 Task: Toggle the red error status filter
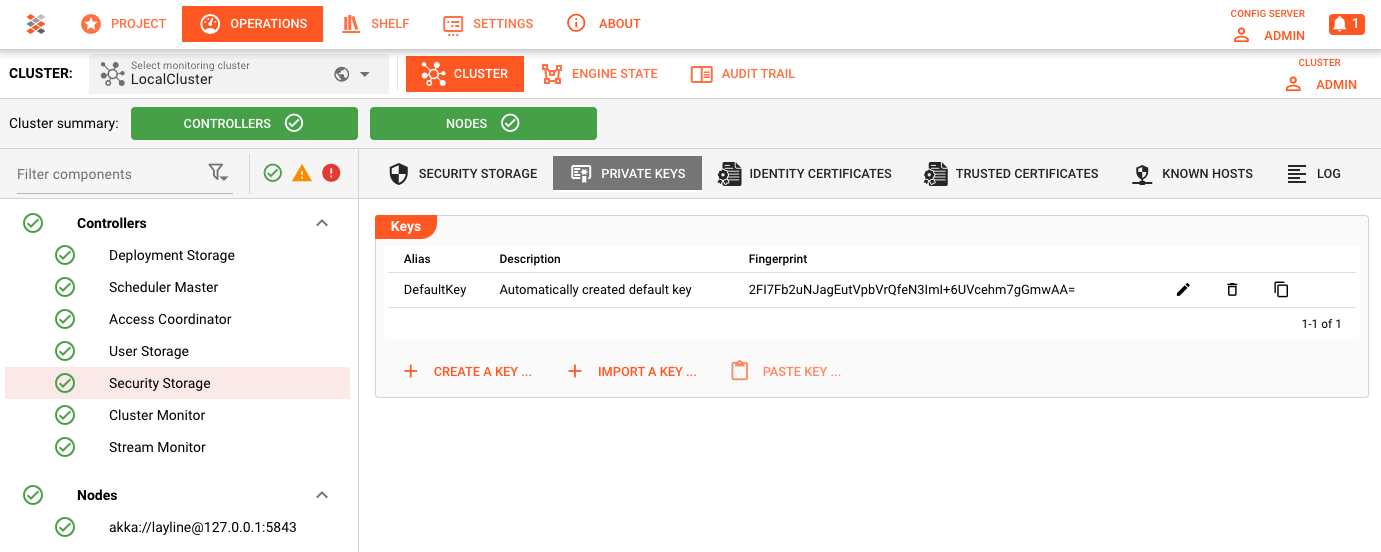tap(331, 174)
